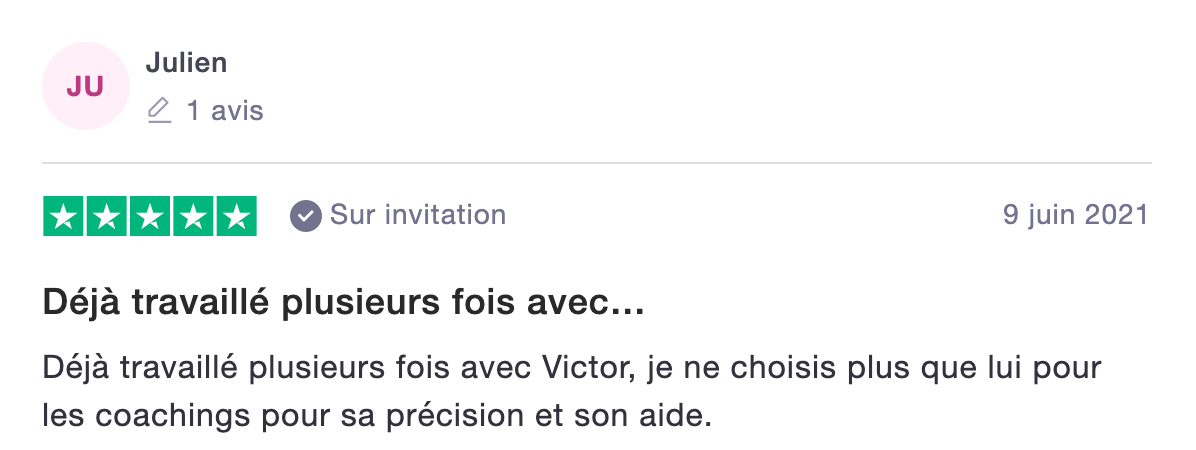Screen dimensions: 1196x450
Task: Select the third green rating star
Action: pos(150,217)
